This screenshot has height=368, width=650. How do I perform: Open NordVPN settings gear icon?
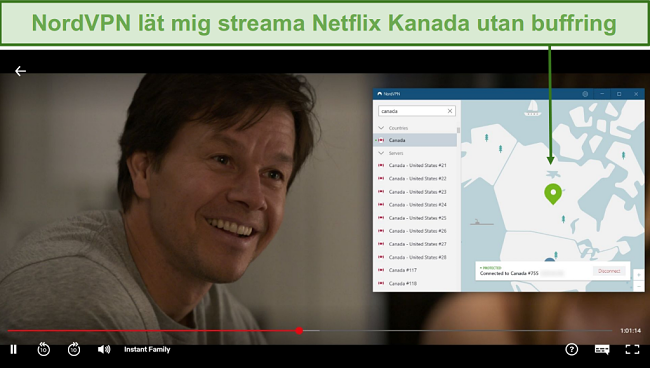tap(585, 94)
